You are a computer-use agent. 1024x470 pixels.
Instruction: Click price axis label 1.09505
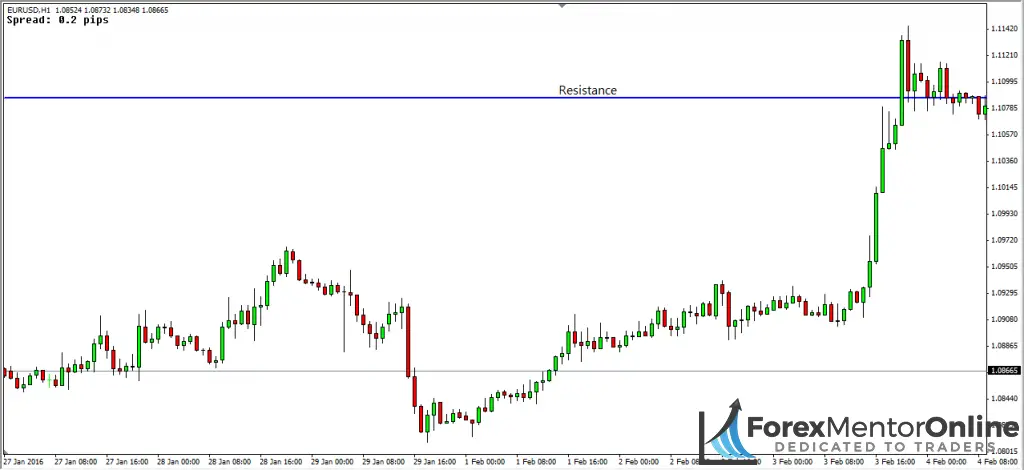[1004, 266]
